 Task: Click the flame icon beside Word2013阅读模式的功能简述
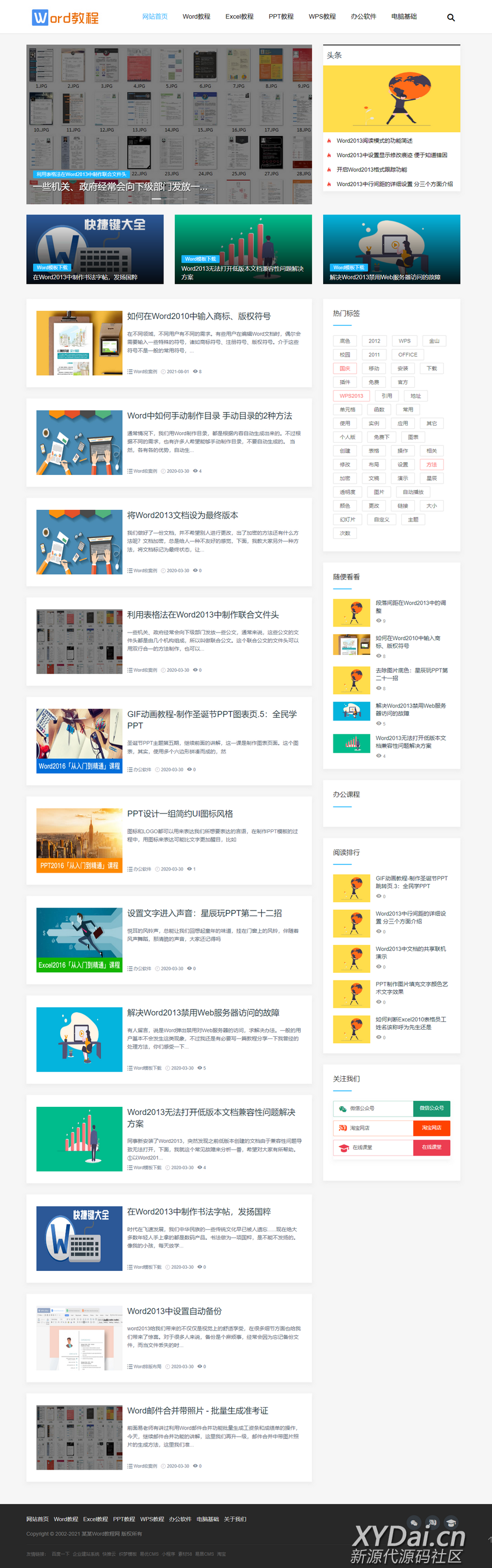pos(329,141)
